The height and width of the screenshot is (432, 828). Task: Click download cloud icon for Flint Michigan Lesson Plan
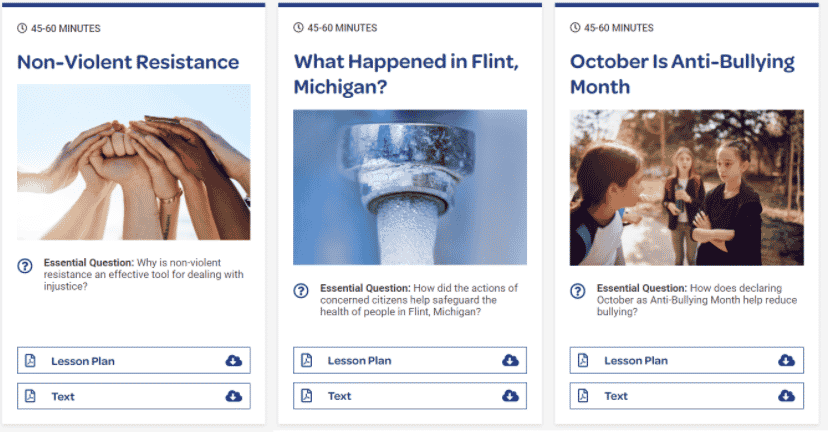(510, 360)
